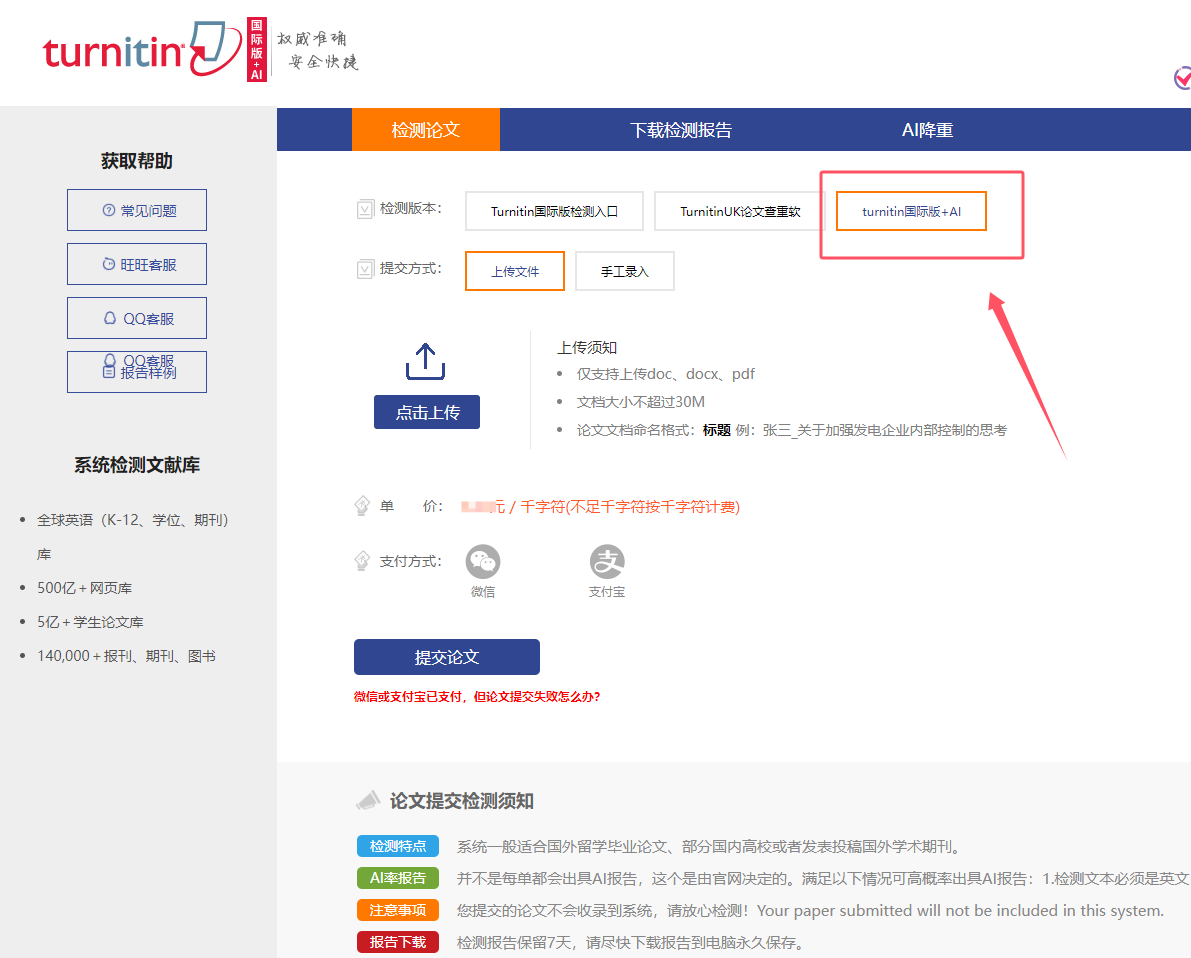Click the 500亿+网页库 list item

click(84, 588)
